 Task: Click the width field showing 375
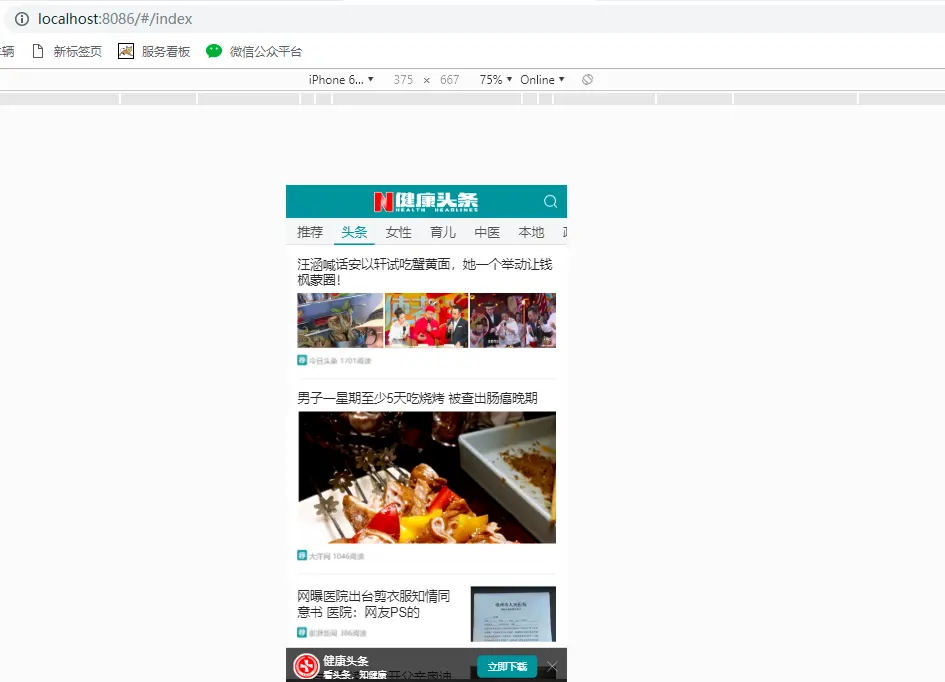(x=403, y=80)
